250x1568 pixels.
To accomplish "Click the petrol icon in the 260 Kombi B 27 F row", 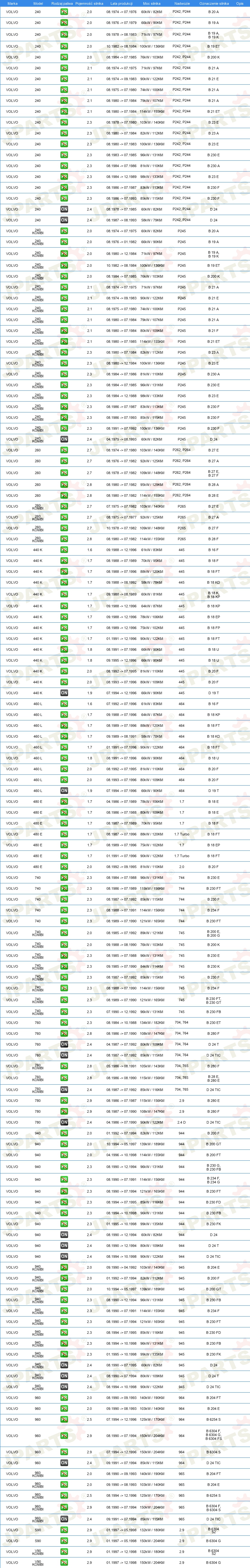I will click(x=64, y=528).
